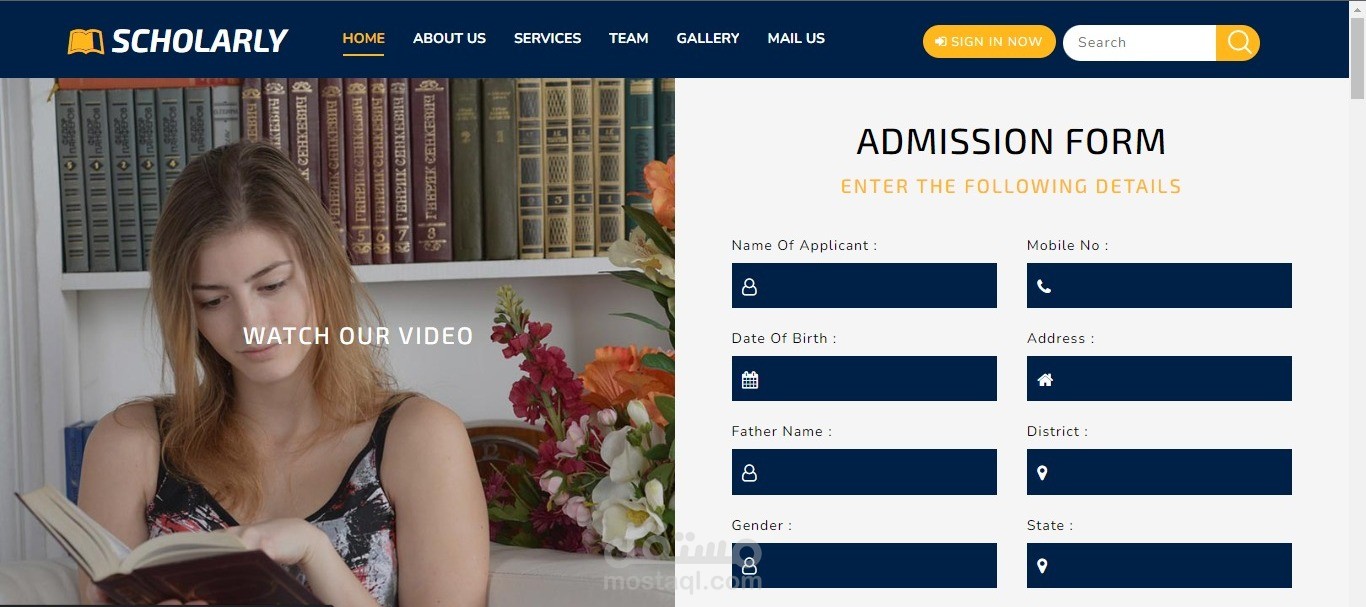This screenshot has width=1366, height=607.
Task: Focus the Father Name input
Action: [864, 472]
